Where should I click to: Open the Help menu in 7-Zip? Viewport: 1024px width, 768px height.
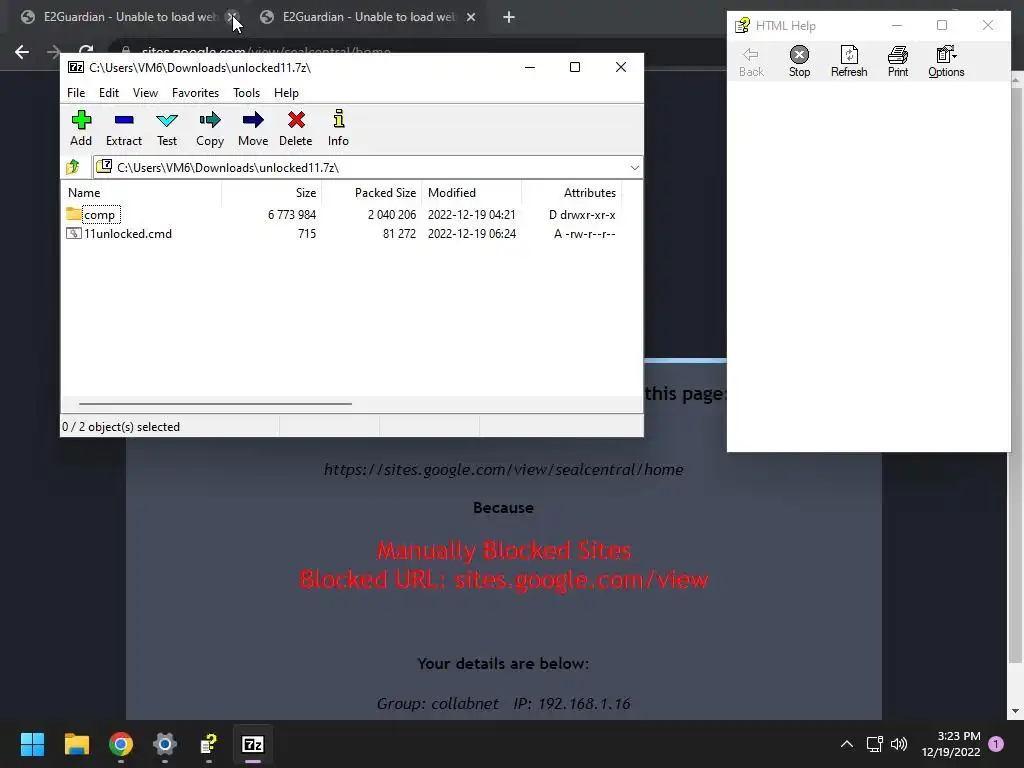coord(286,93)
